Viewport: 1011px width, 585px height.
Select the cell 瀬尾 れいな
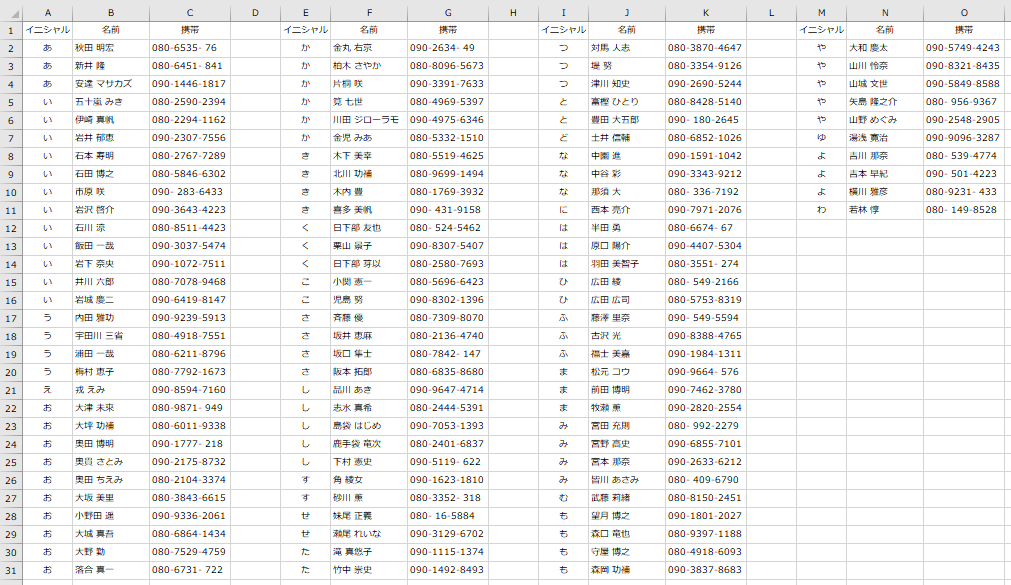click(x=369, y=534)
